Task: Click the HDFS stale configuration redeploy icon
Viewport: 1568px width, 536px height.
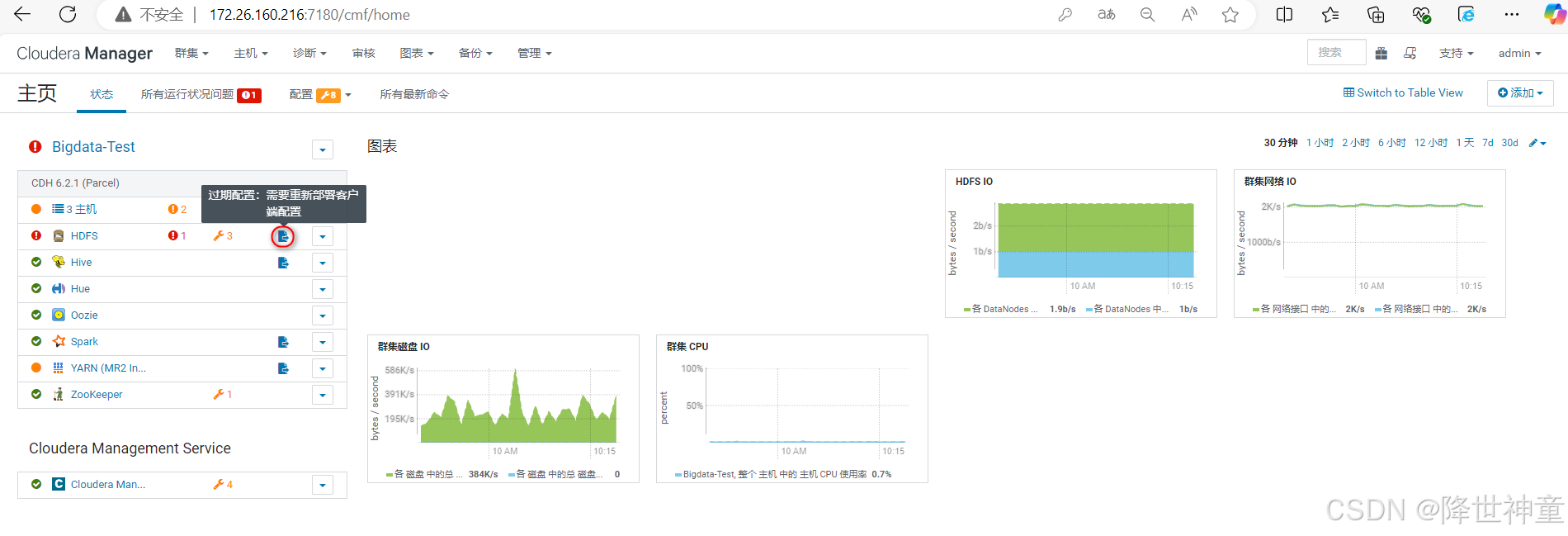Action: (x=283, y=236)
